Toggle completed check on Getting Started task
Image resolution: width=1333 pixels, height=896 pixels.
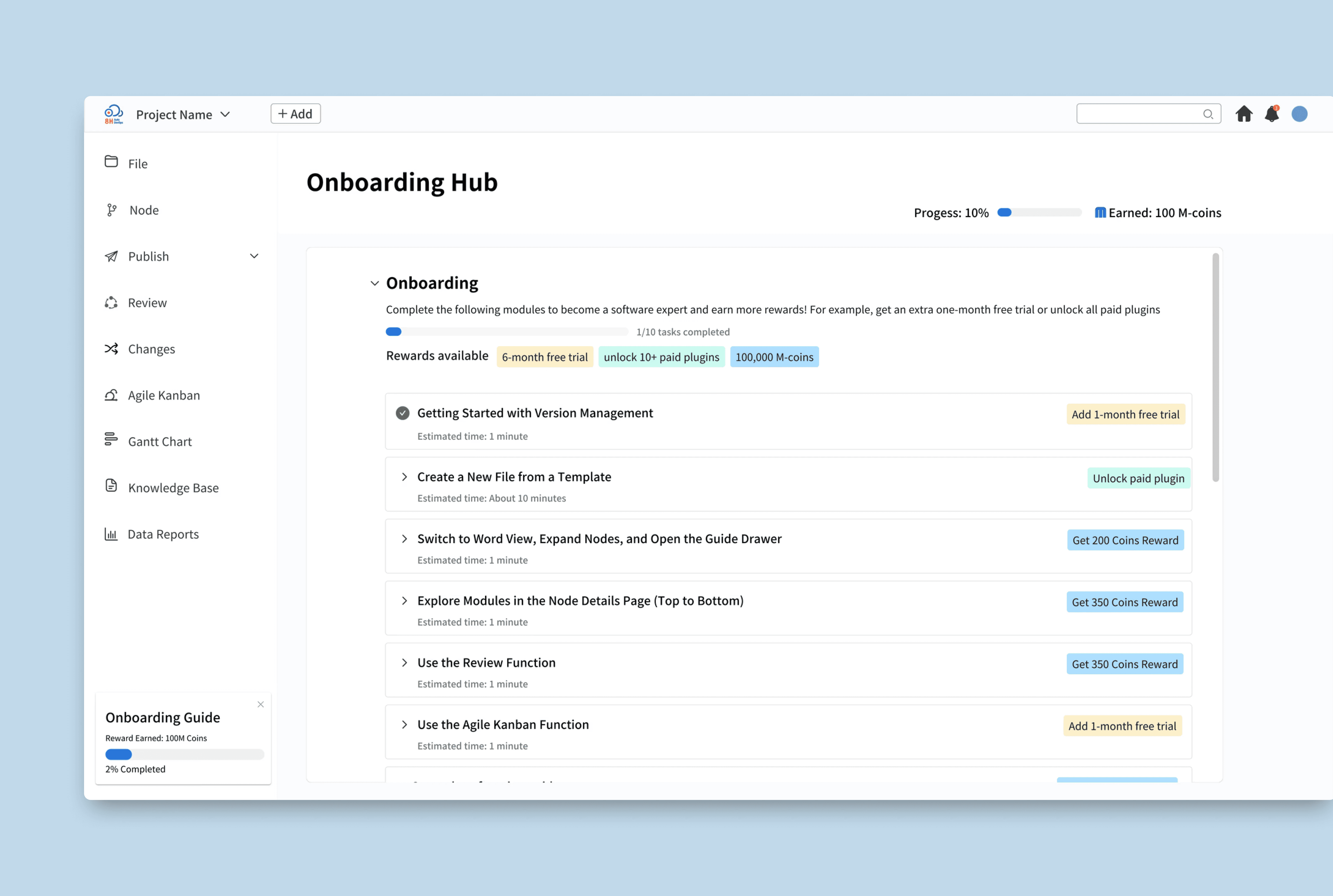click(x=403, y=413)
